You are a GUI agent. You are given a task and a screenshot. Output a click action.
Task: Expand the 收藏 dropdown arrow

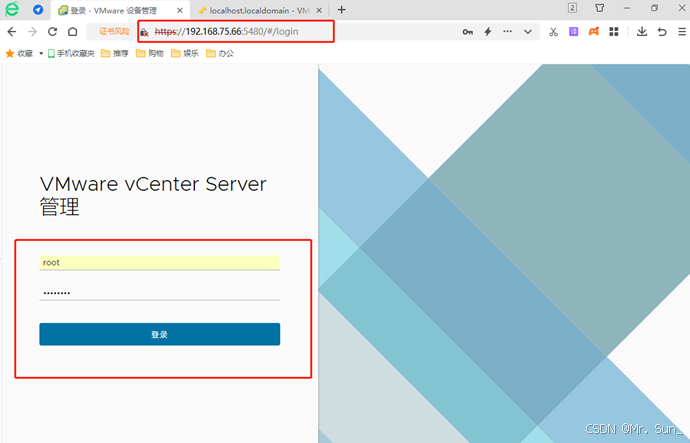(x=41, y=54)
